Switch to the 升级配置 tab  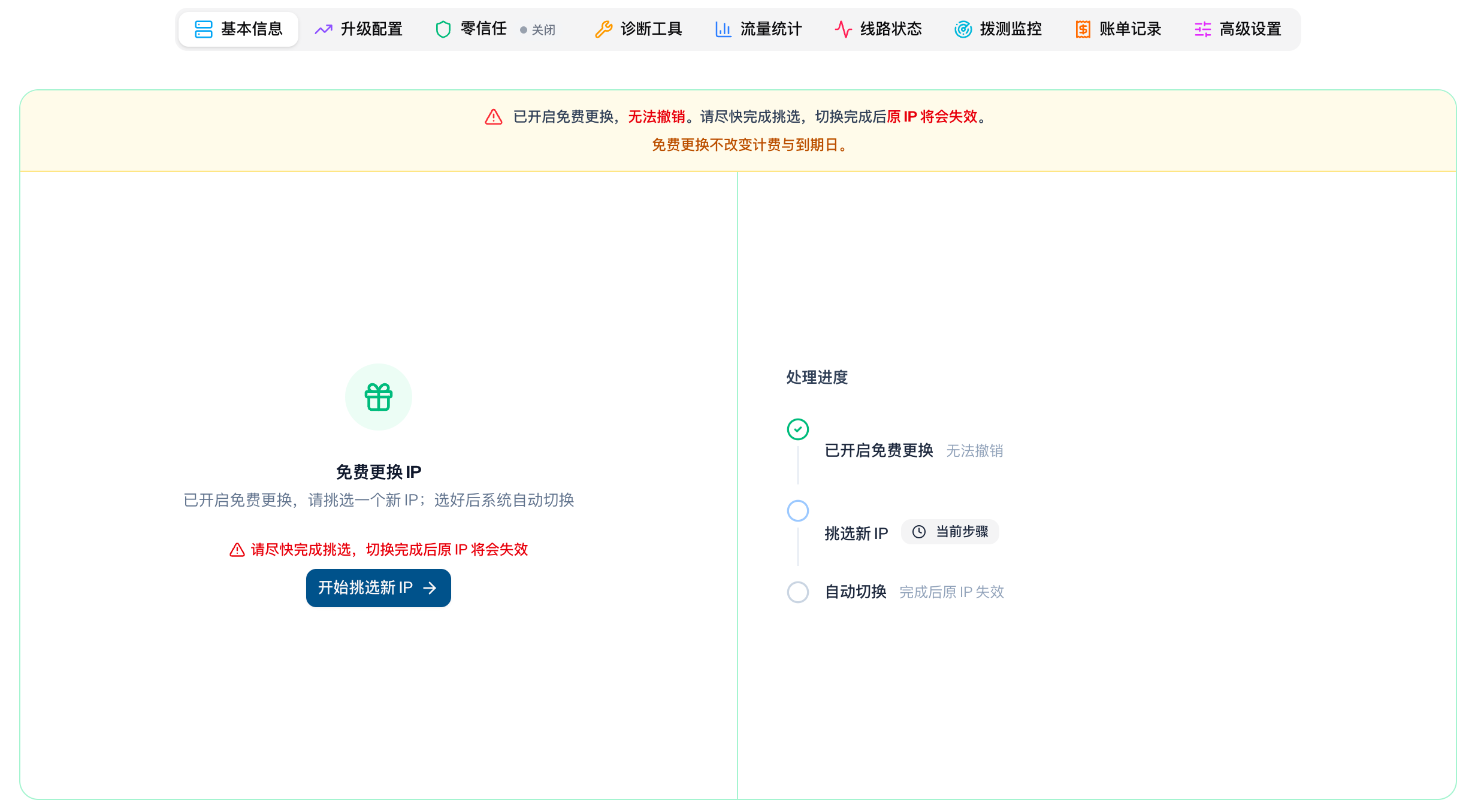tap(358, 29)
